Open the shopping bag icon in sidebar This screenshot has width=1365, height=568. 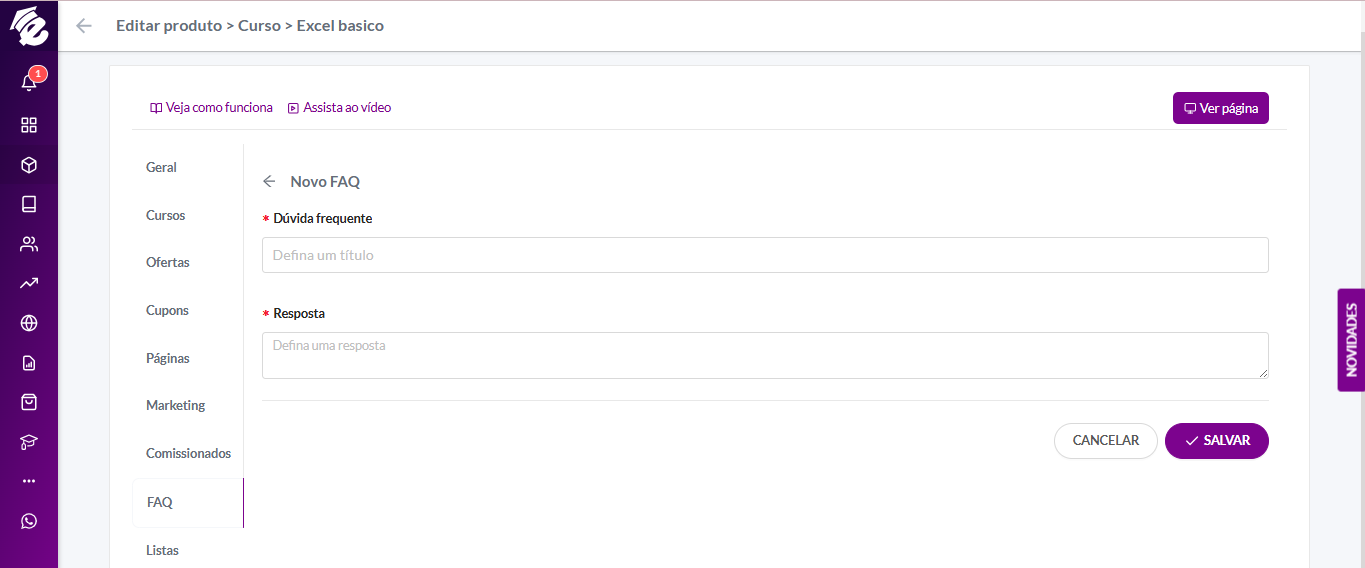(29, 402)
